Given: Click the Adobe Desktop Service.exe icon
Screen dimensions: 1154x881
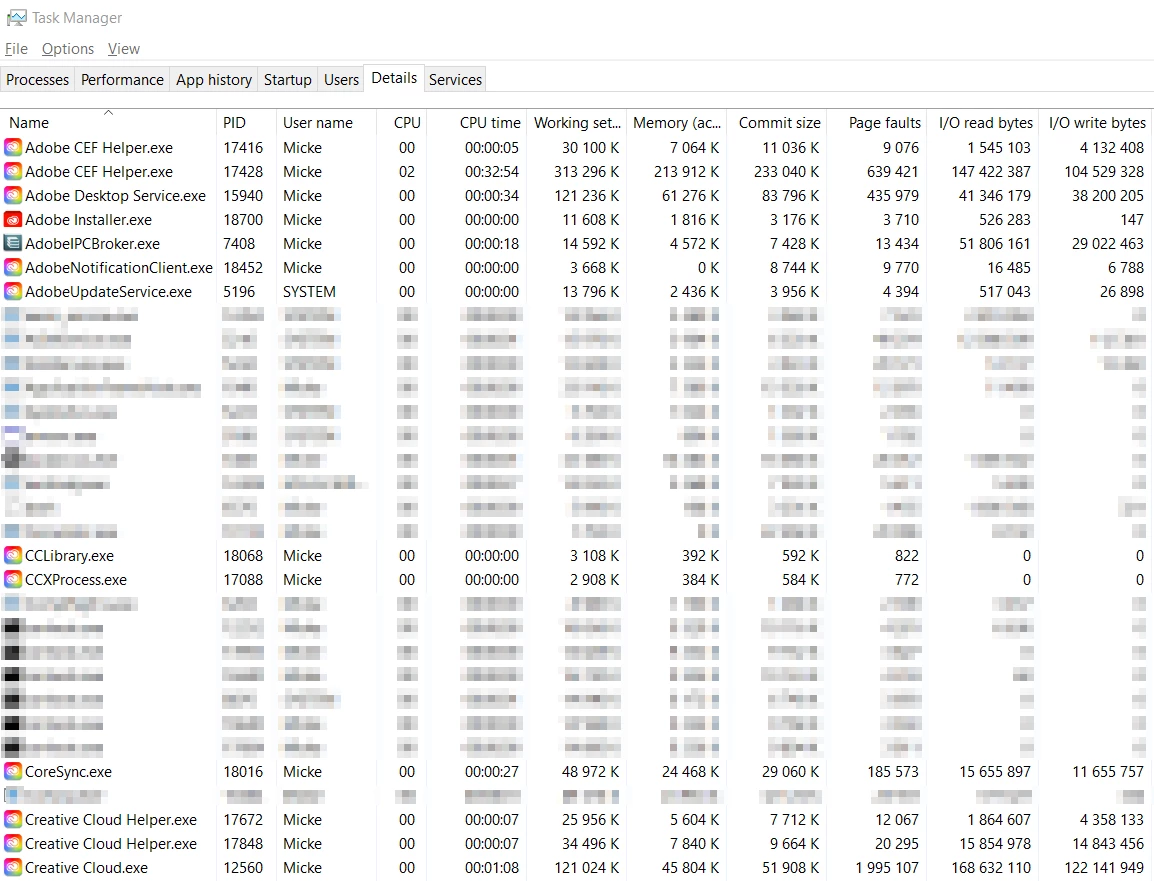Looking at the screenshot, I should pyautogui.click(x=13, y=196).
